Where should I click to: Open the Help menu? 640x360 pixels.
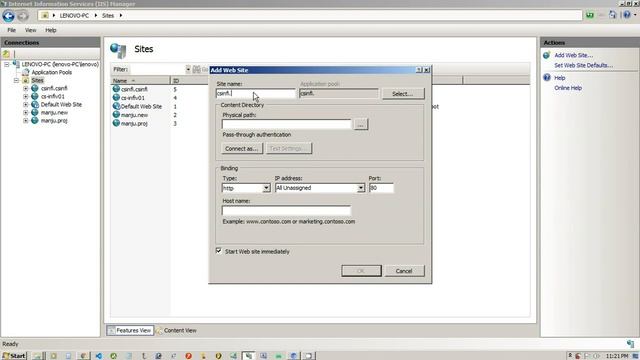[x=51, y=30]
